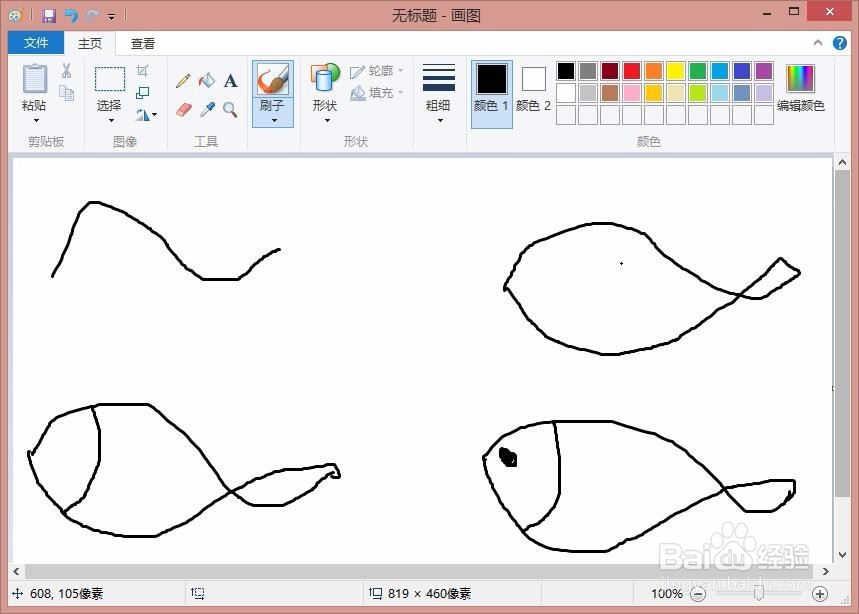Collapse the ribbon with the chevron
This screenshot has height=614, width=859.
(x=818, y=43)
